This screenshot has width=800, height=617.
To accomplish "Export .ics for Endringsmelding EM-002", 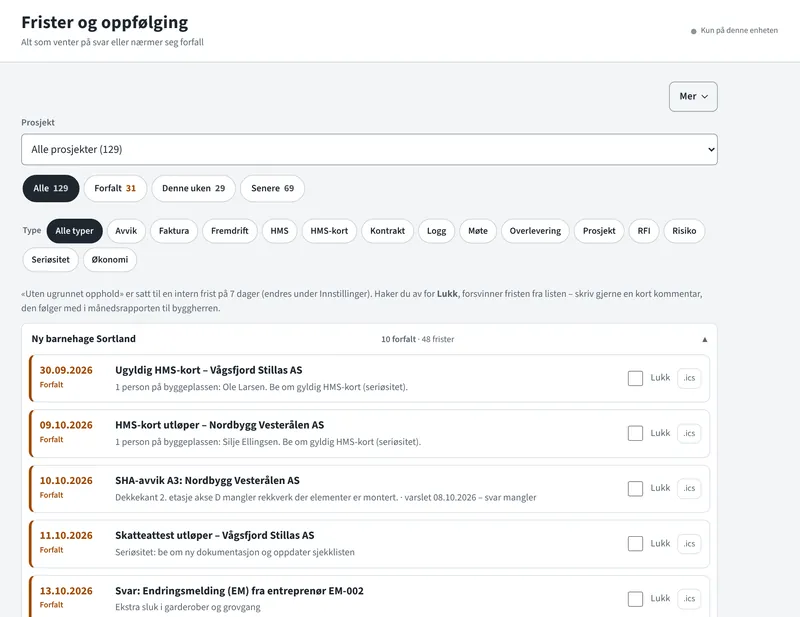I will click(689, 599).
